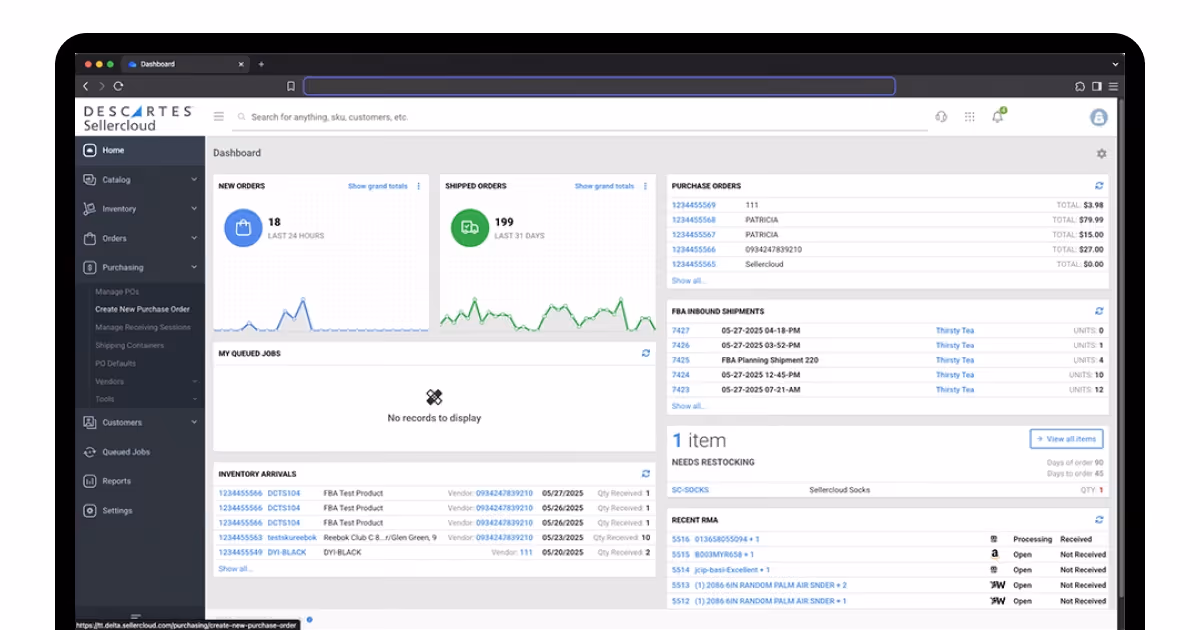Open Queued Jobs from the sidebar
1200x630 pixels.
point(125,452)
